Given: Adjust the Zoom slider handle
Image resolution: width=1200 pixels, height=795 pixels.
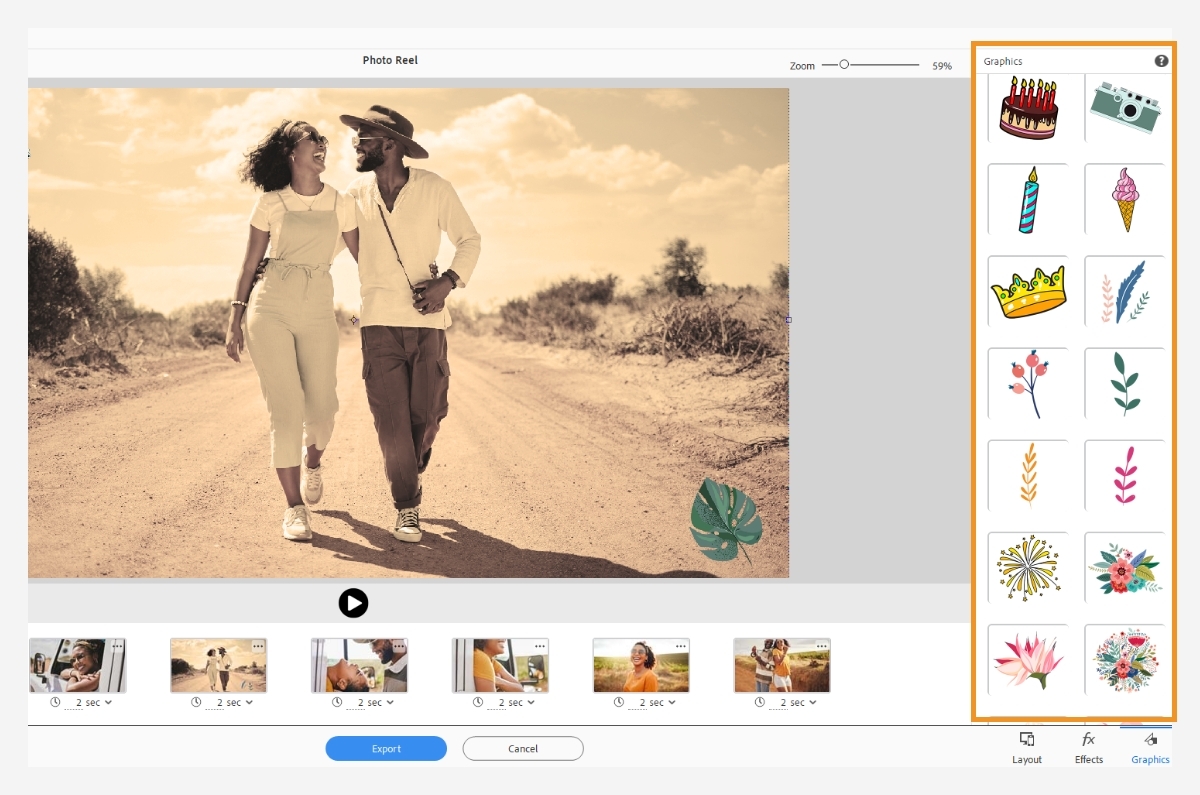Looking at the screenshot, I should (845, 64).
